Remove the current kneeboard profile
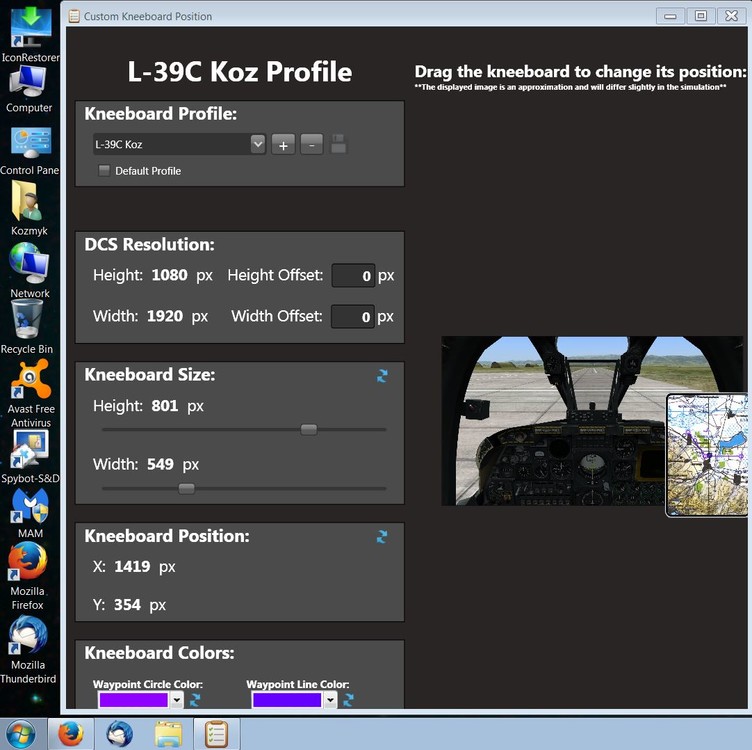The height and width of the screenshot is (750, 752). [x=312, y=144]
